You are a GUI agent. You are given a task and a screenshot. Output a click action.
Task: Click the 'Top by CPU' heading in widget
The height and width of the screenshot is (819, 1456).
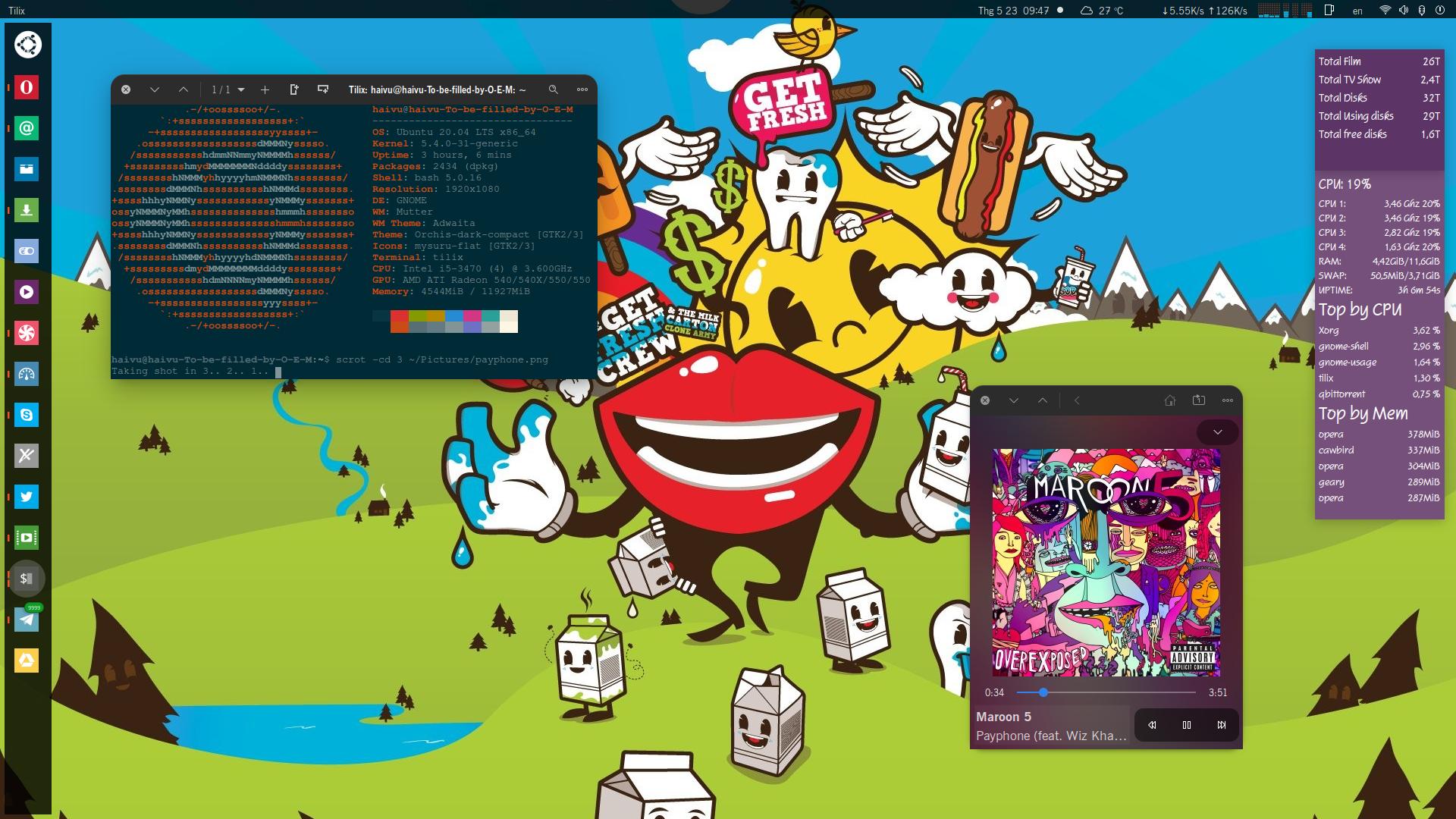1360,309
